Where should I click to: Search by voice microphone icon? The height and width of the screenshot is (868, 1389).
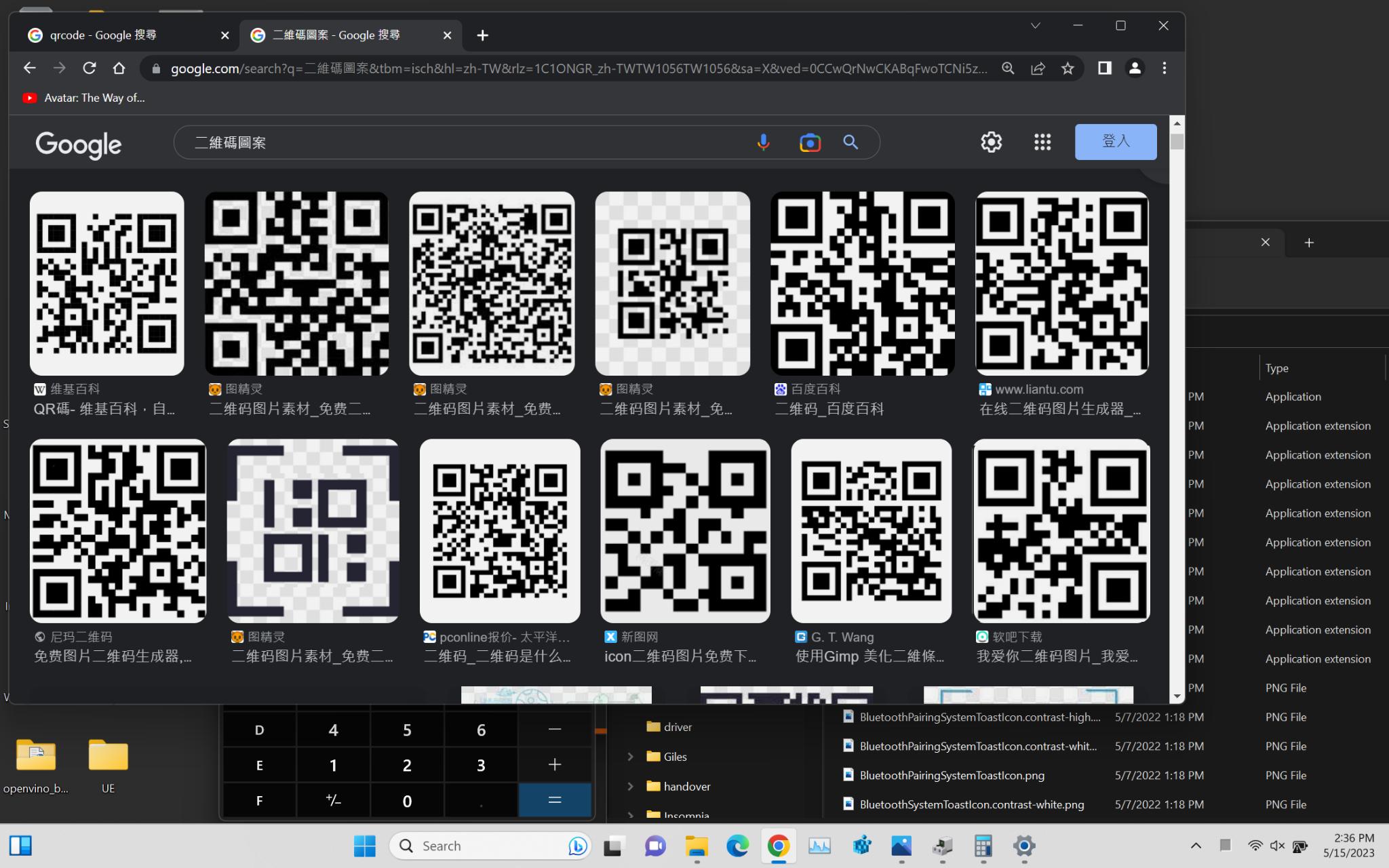pos(763,142)
